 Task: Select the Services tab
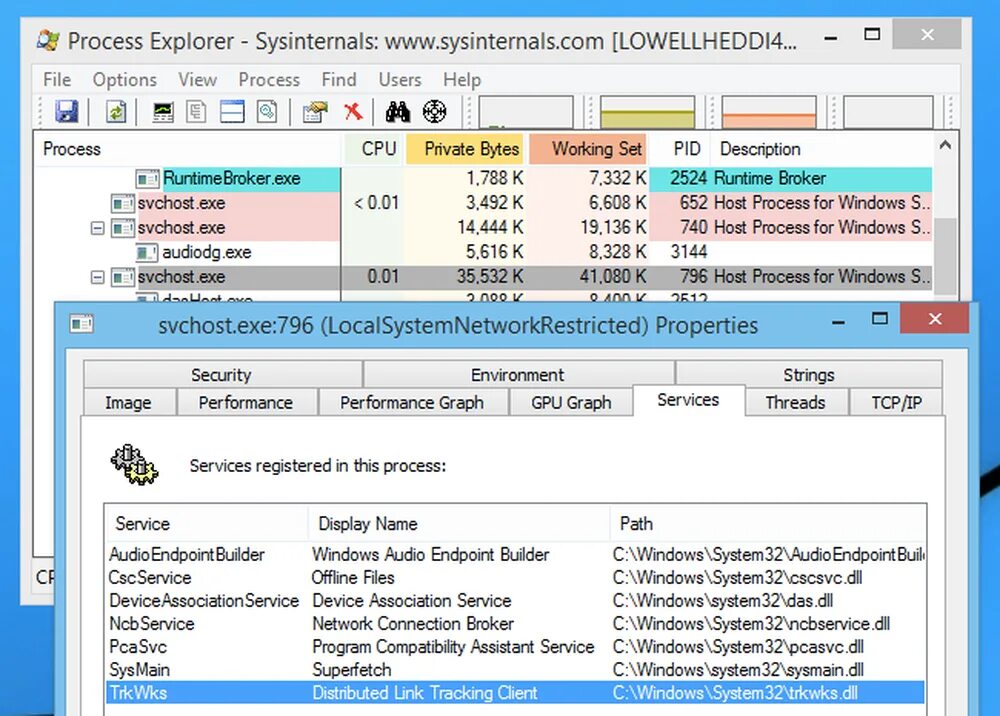688,400
